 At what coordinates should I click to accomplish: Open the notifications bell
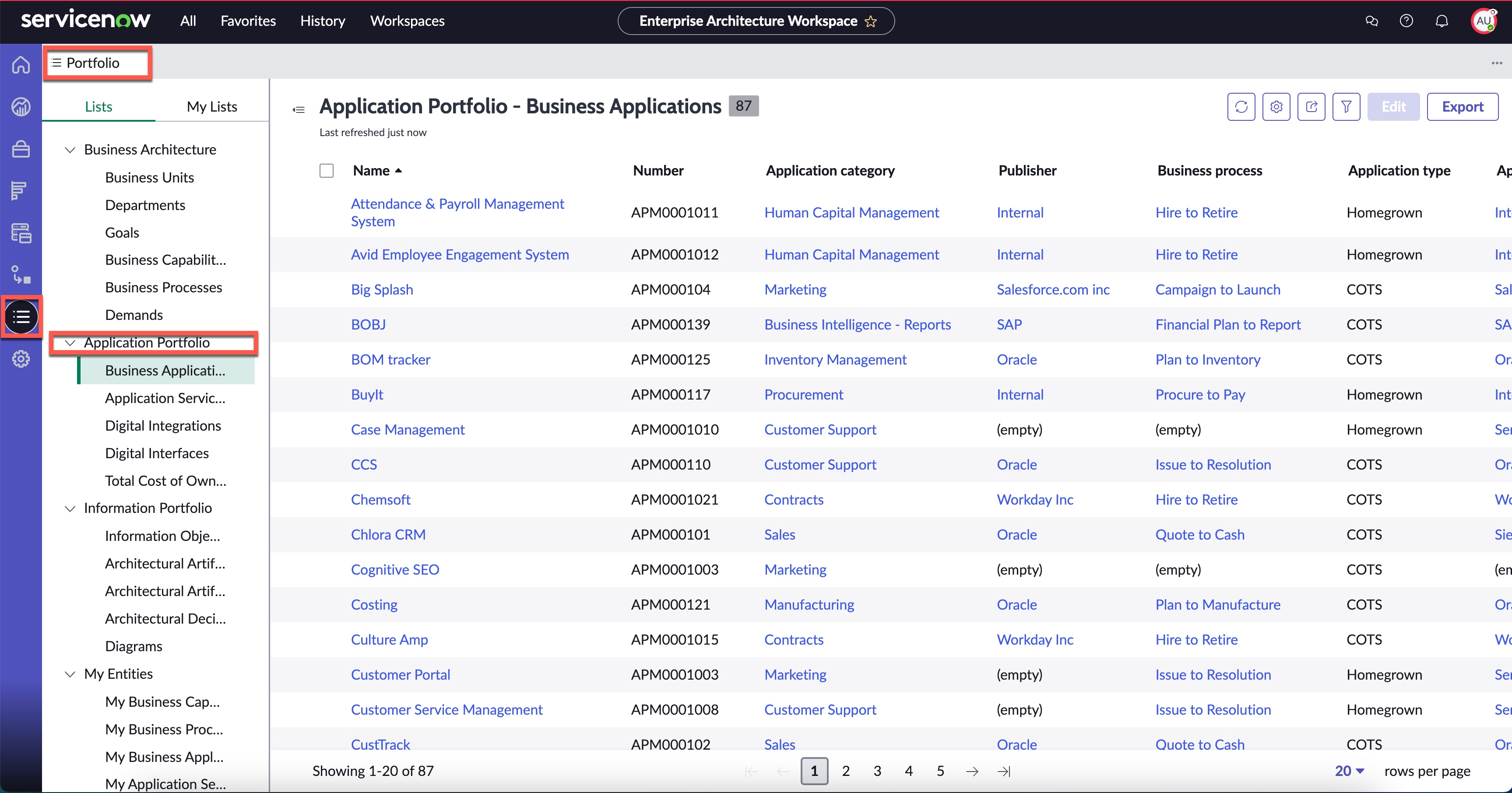pos(1442,21)
